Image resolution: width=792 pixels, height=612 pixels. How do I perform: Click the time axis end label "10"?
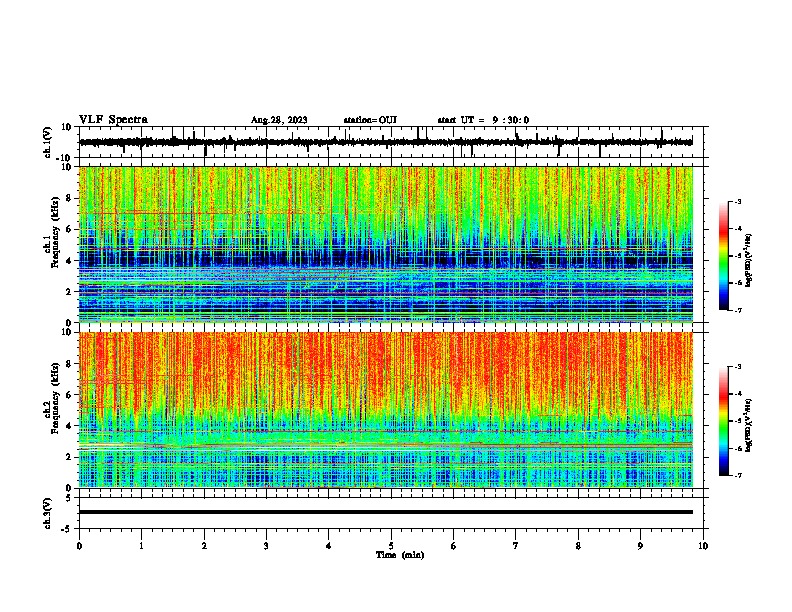coord(703,546)
